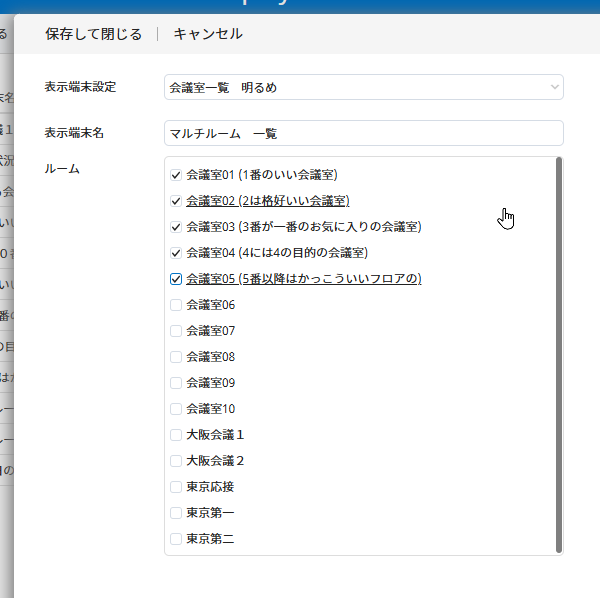This screenshot has width=600, height=598.
Task: Click the 保存して閉じる button
Action: click(93, 34)
